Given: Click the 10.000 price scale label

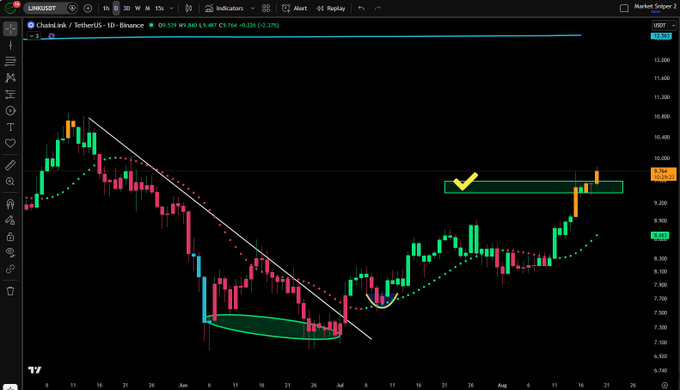Looking at the screenshot, I should pos(662,158).
